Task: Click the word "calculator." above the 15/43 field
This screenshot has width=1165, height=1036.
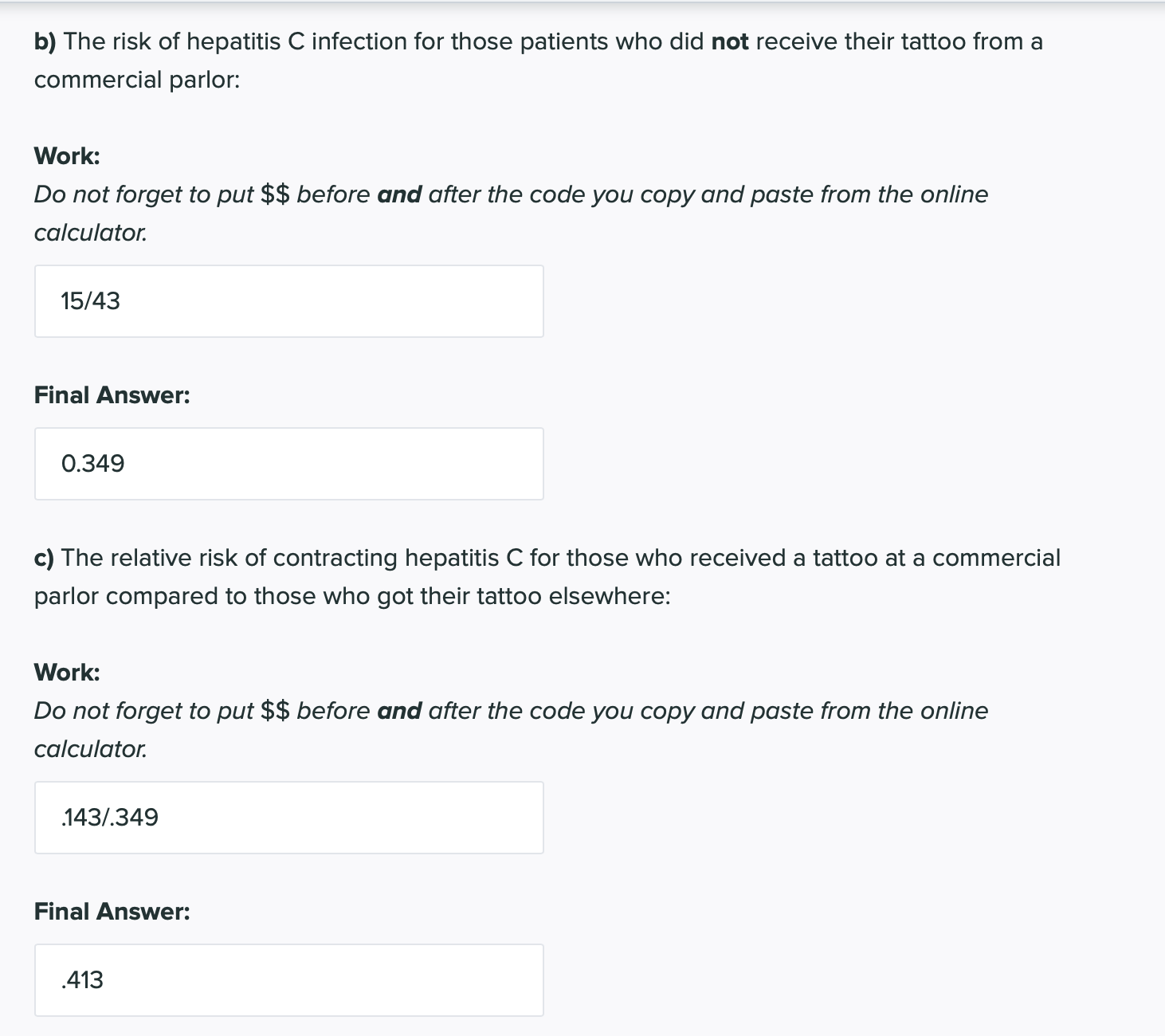Action: click(x=90, y=233)
